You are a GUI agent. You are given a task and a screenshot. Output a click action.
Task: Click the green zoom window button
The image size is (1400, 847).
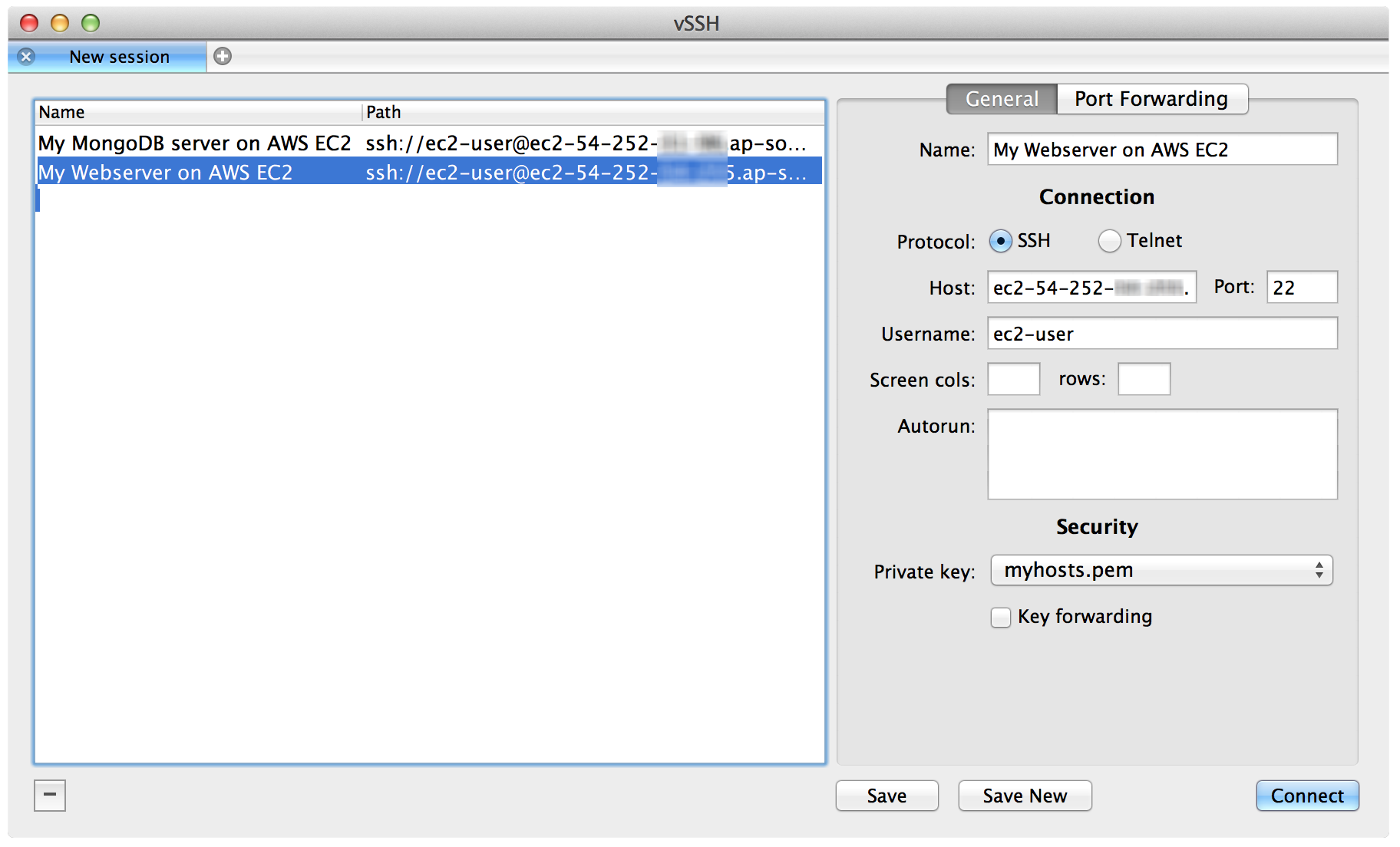pos(91,23)
